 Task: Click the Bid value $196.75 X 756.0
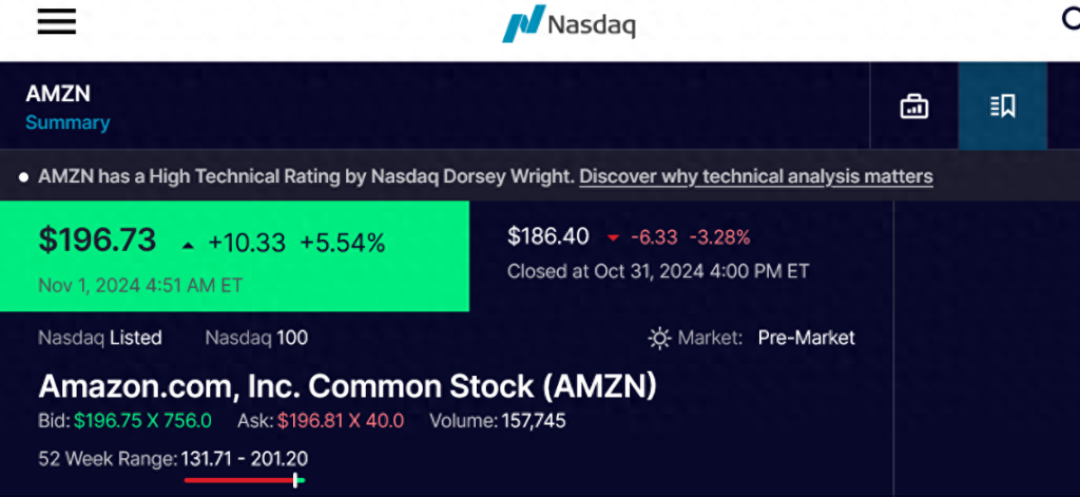(x=143, y=421)
